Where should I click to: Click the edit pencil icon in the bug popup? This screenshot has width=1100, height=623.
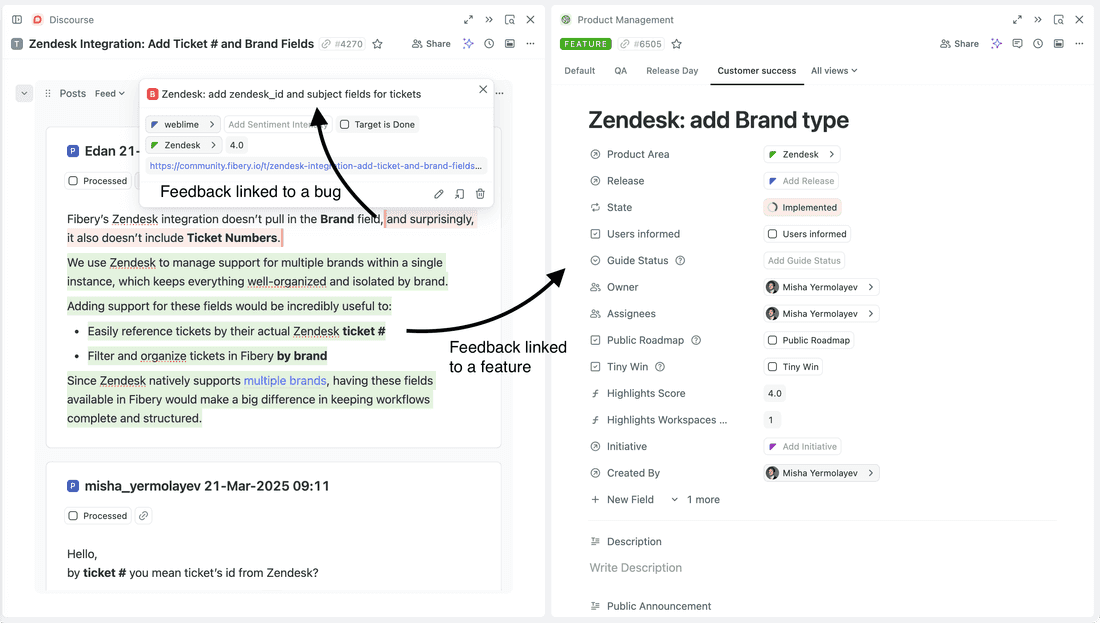[438, 194]
